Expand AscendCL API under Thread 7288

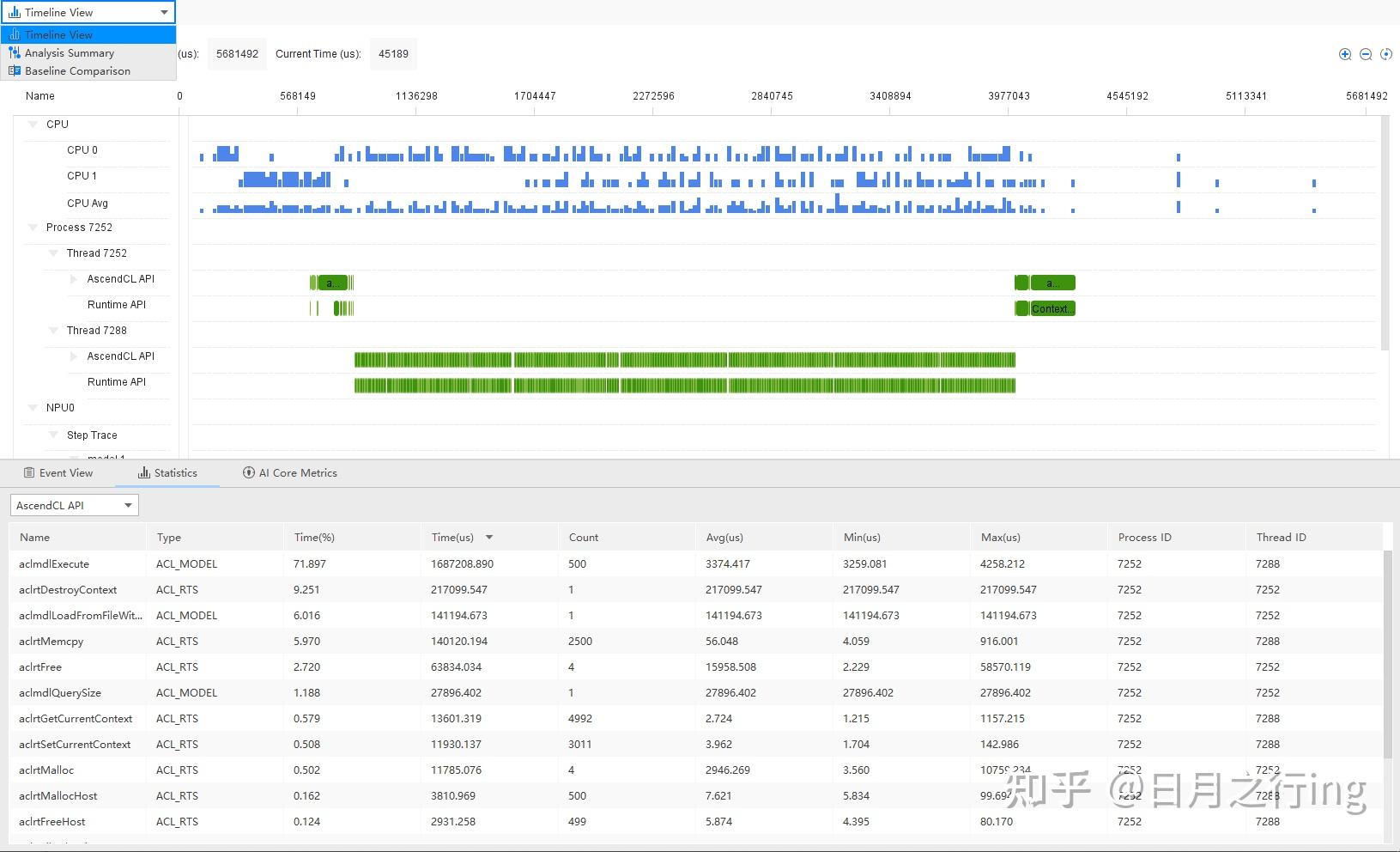(x=74, y=356)
